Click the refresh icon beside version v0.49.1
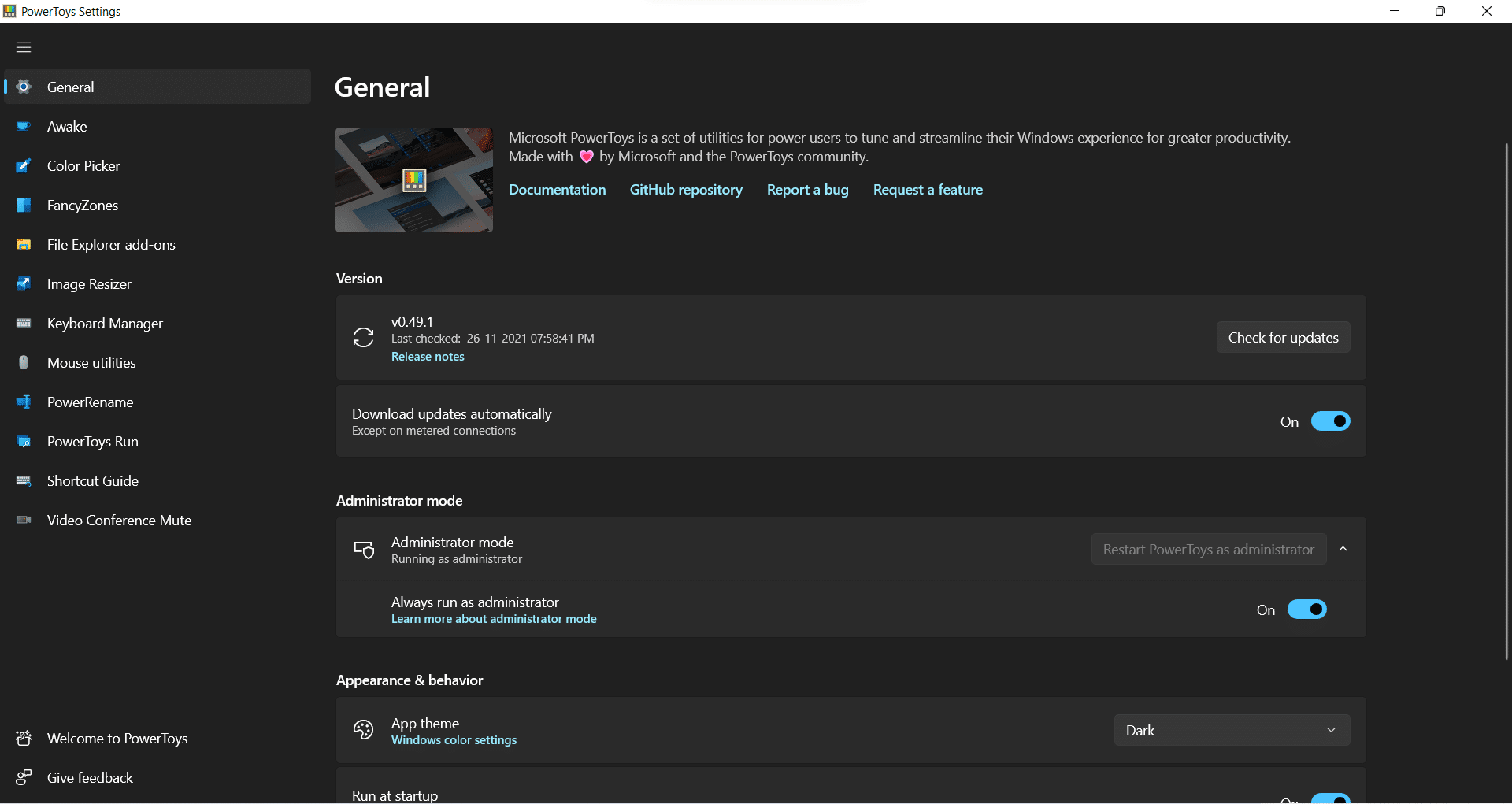Screen dimensions: 1512x804 coord(363,338)
